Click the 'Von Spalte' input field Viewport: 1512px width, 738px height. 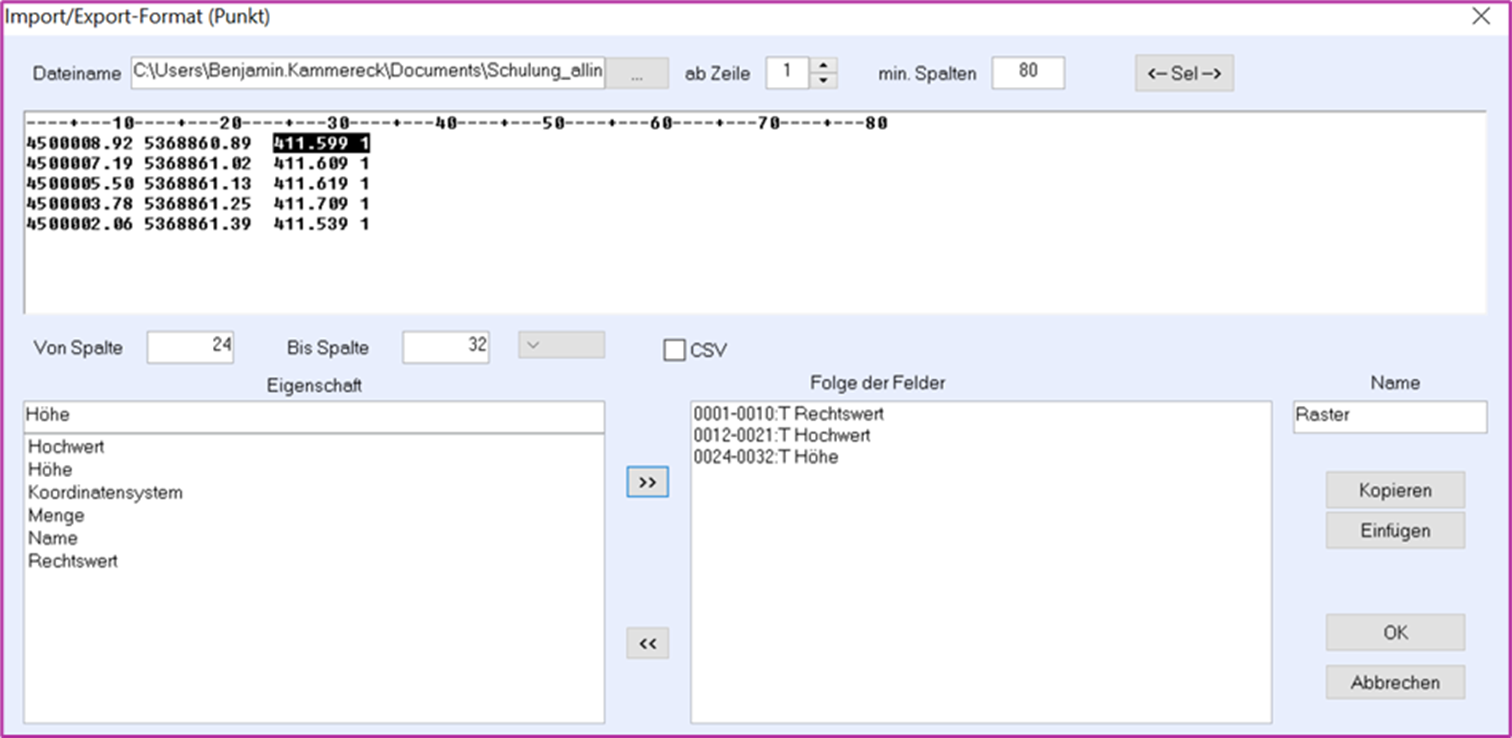click(x=190, y=347)
